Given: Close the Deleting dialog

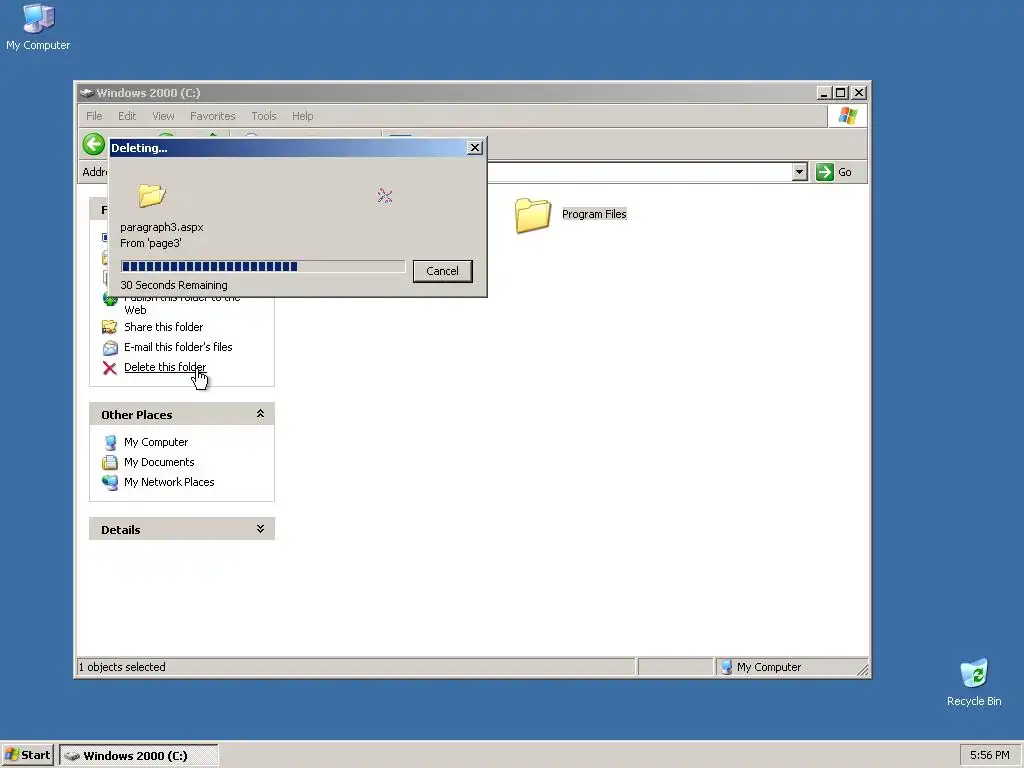Looking at the screenshot, I should pyautogui.click(x=475, y=148).
